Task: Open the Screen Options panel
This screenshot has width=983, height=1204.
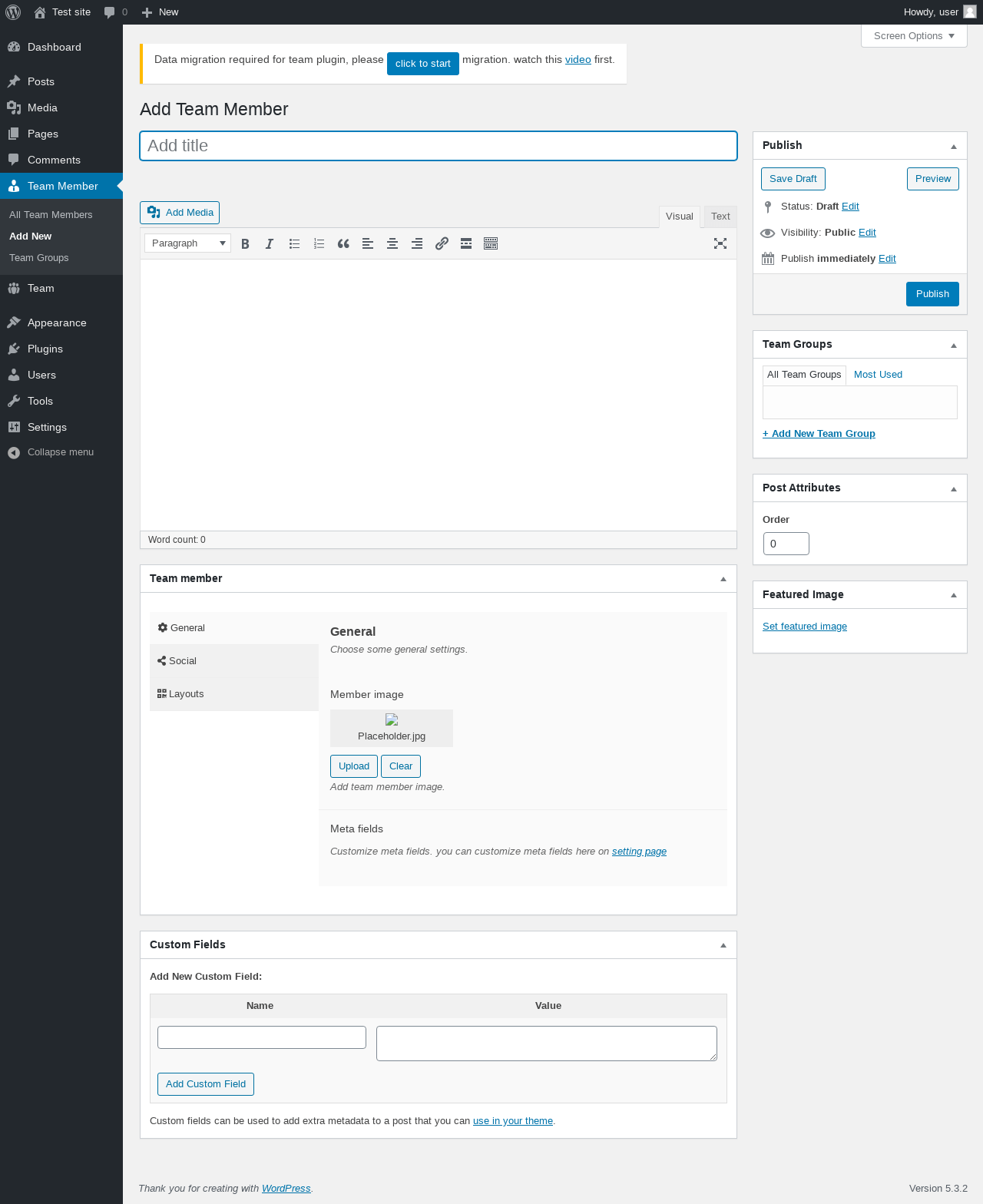Action: point(914,36)
